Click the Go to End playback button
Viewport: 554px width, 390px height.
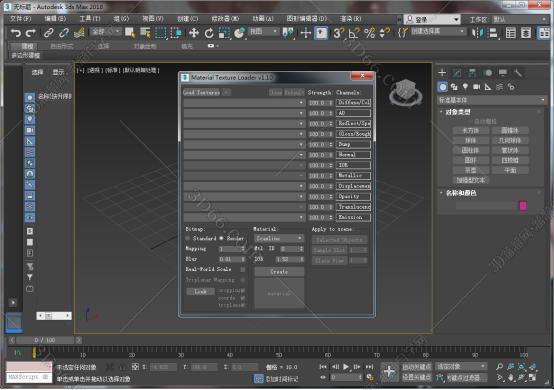[369, 367]
